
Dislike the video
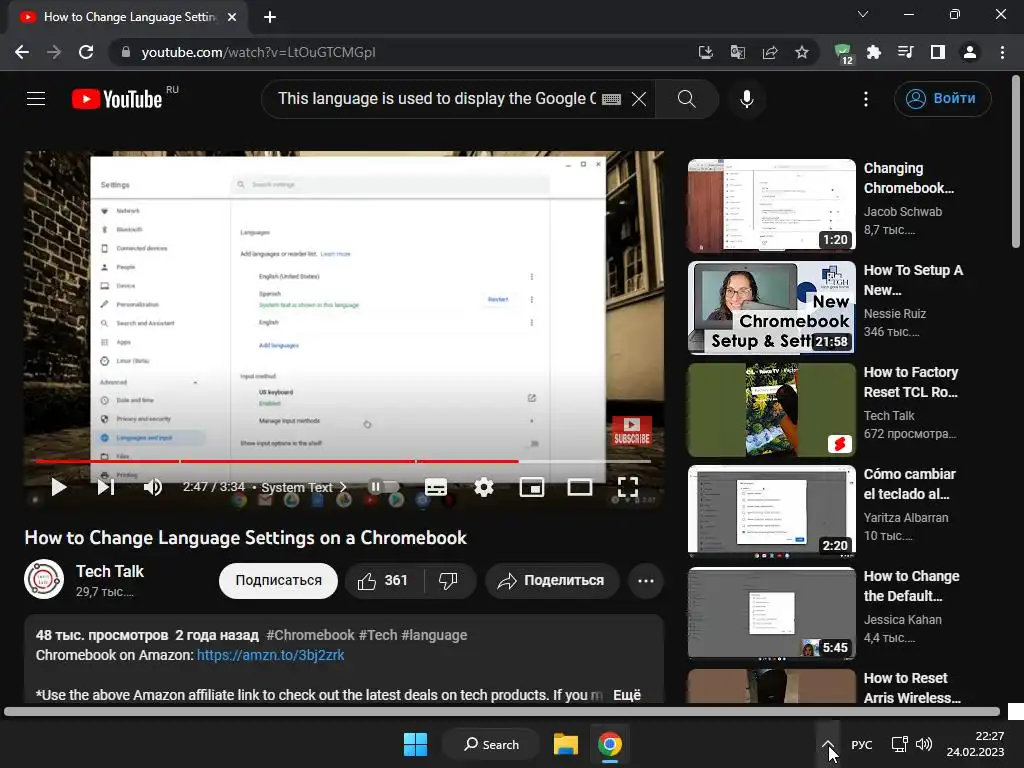pyautogui.click(x=449, y=581)
